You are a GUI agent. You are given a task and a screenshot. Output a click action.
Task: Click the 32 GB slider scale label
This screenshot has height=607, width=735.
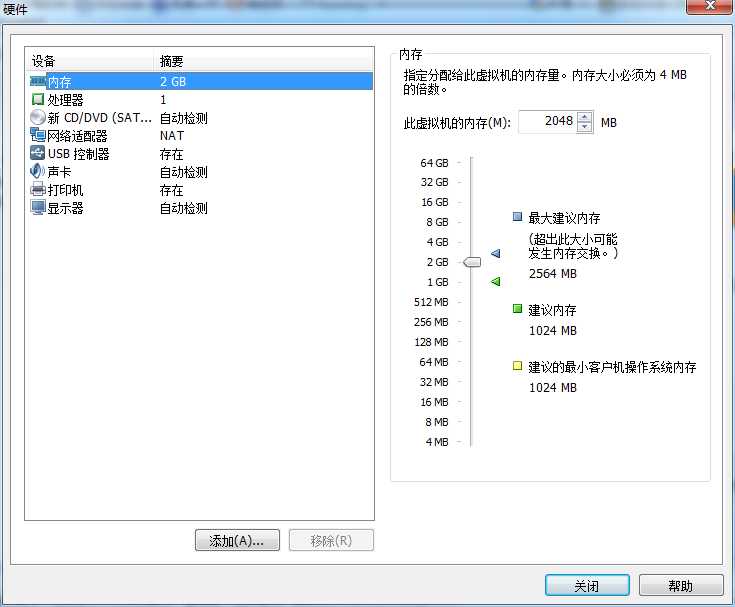(435, 182)
